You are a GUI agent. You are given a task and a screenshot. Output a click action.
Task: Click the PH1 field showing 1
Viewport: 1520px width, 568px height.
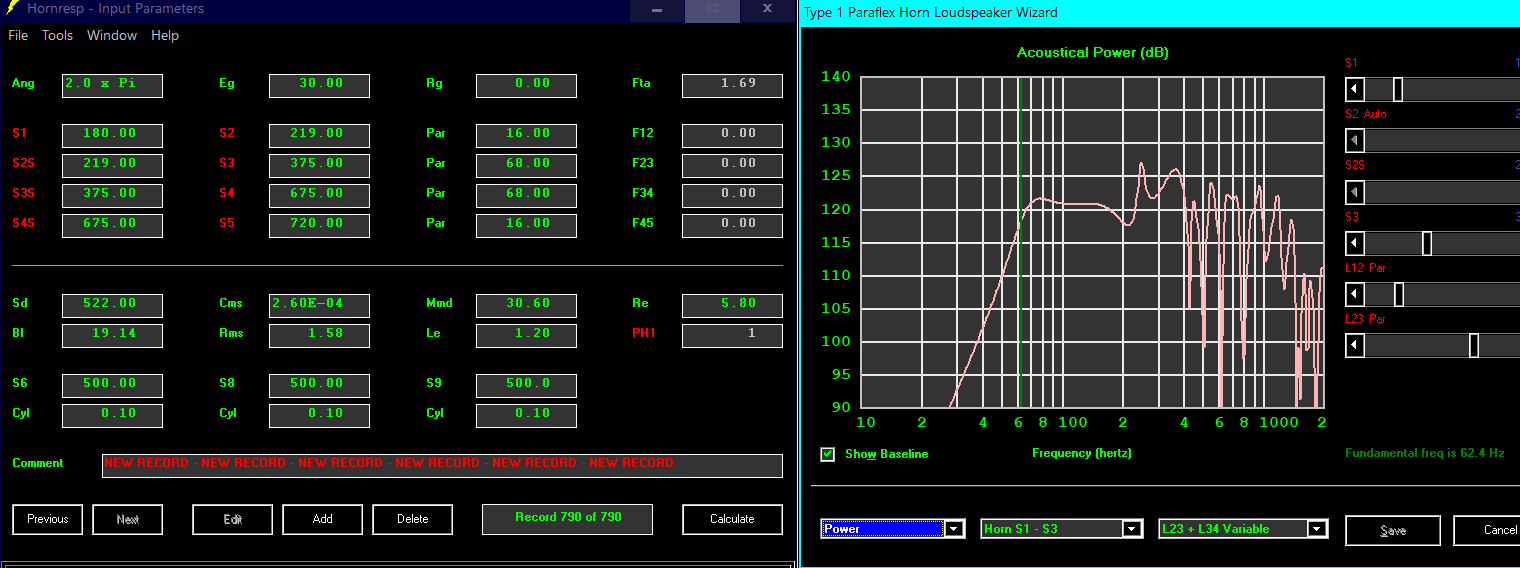click(x=732, y=335)
